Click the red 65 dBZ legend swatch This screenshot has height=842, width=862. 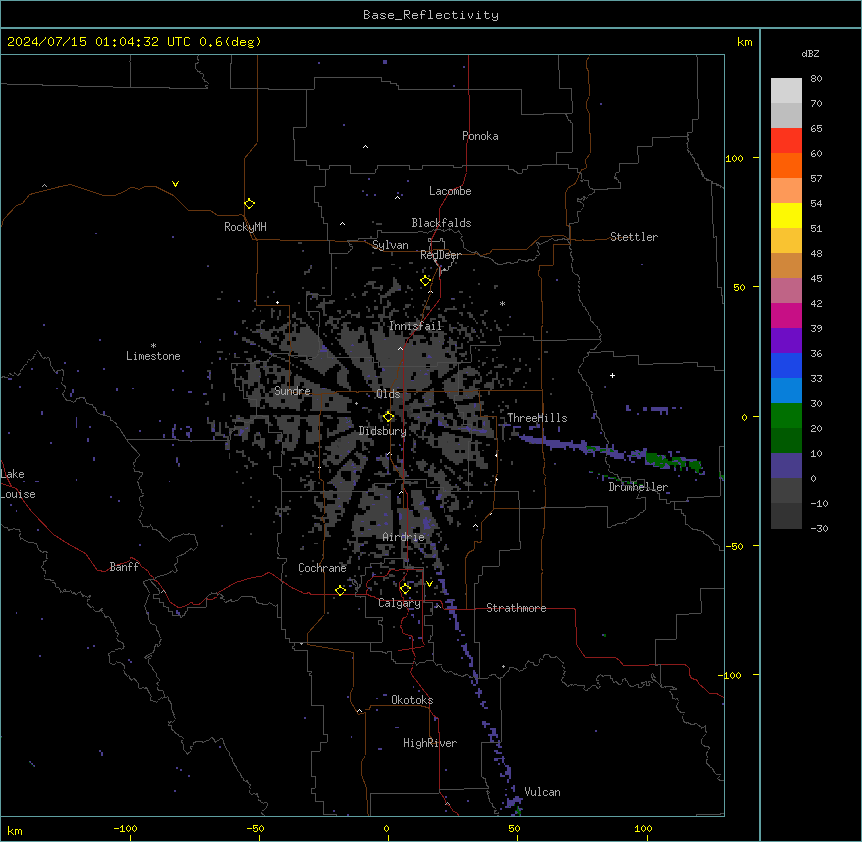[x=786, y=141]
